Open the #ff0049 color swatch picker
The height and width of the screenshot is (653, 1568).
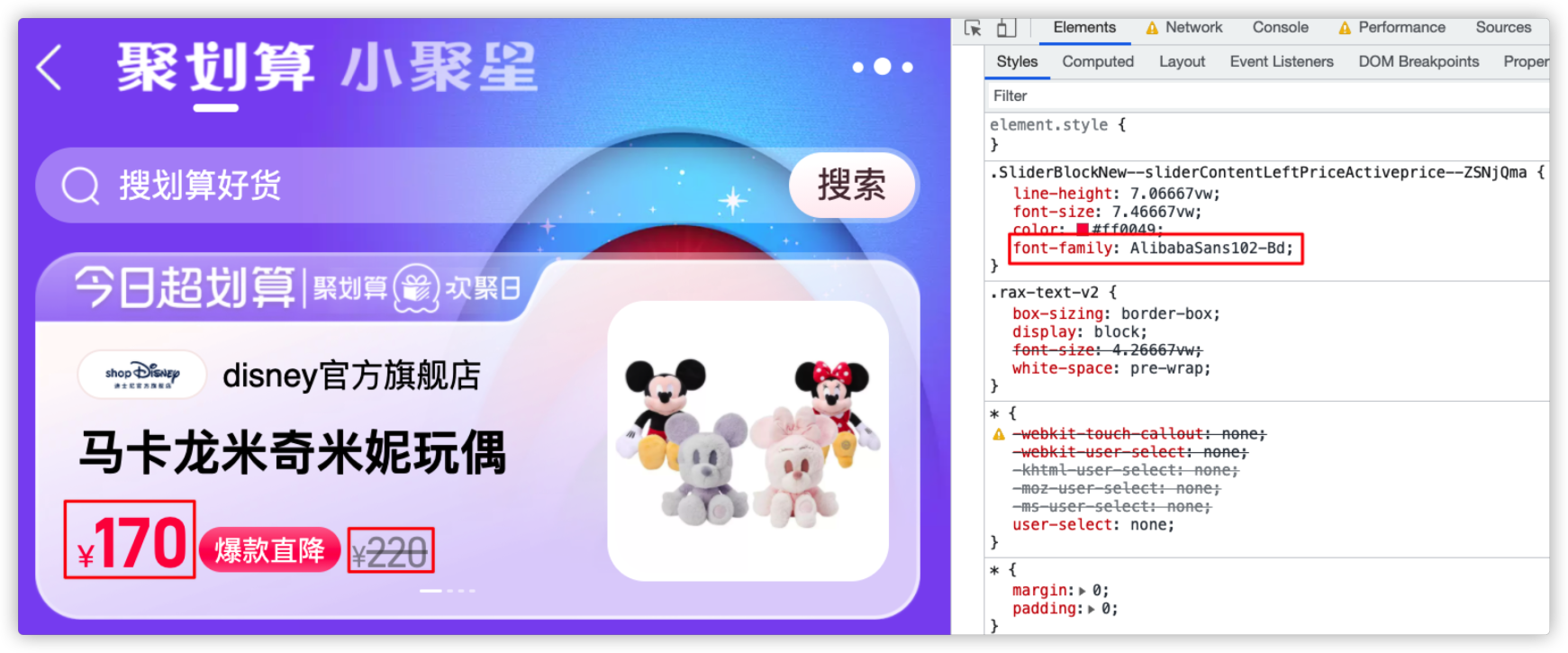pos(1083,230)
